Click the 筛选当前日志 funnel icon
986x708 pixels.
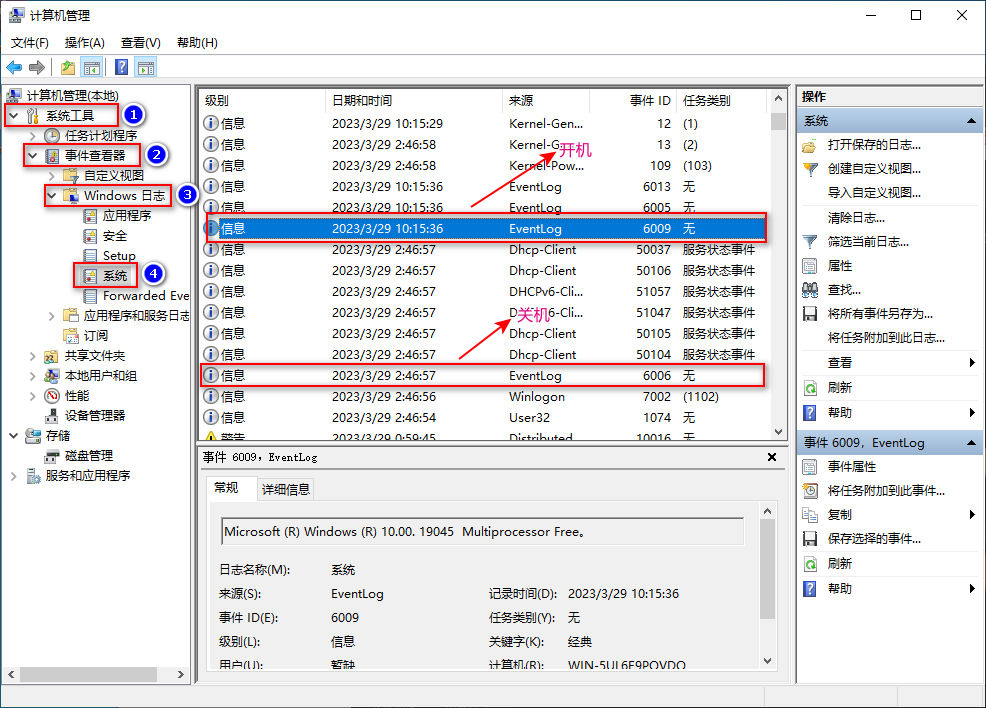[x=810, y=242]
